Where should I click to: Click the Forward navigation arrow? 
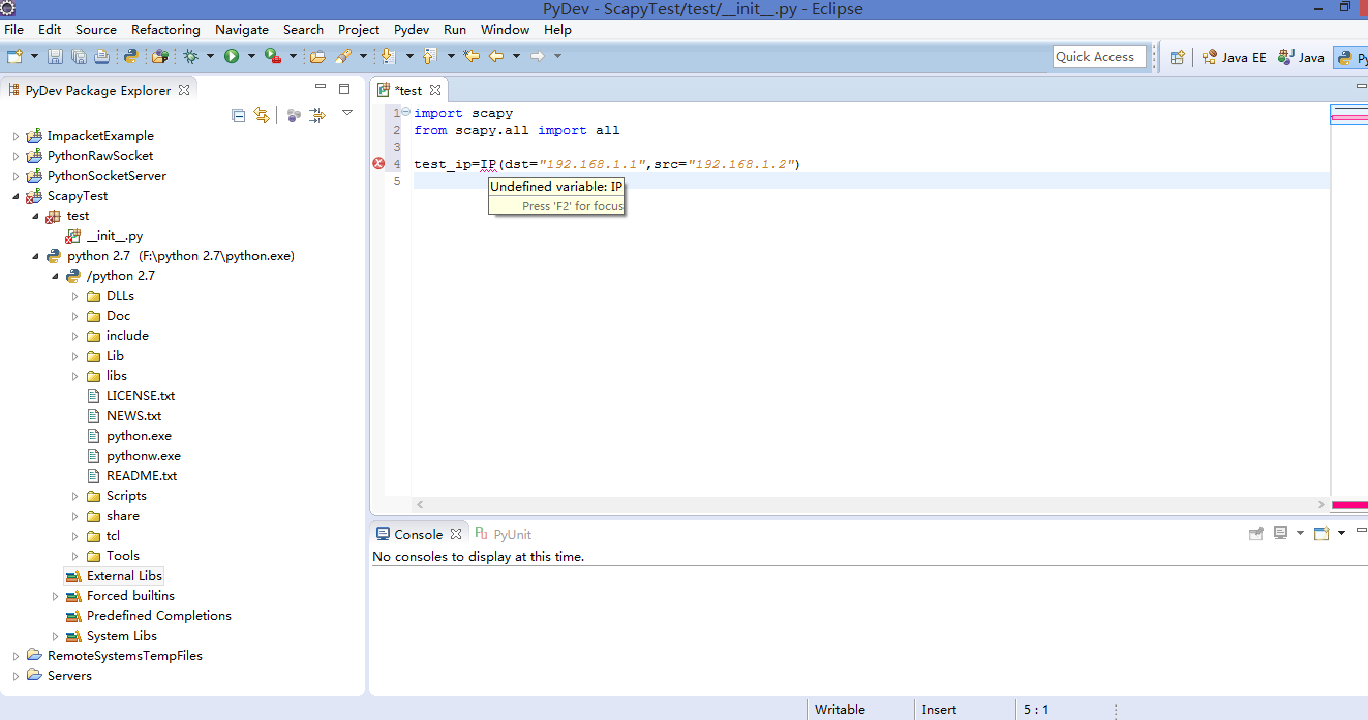(x=537, y=56)
